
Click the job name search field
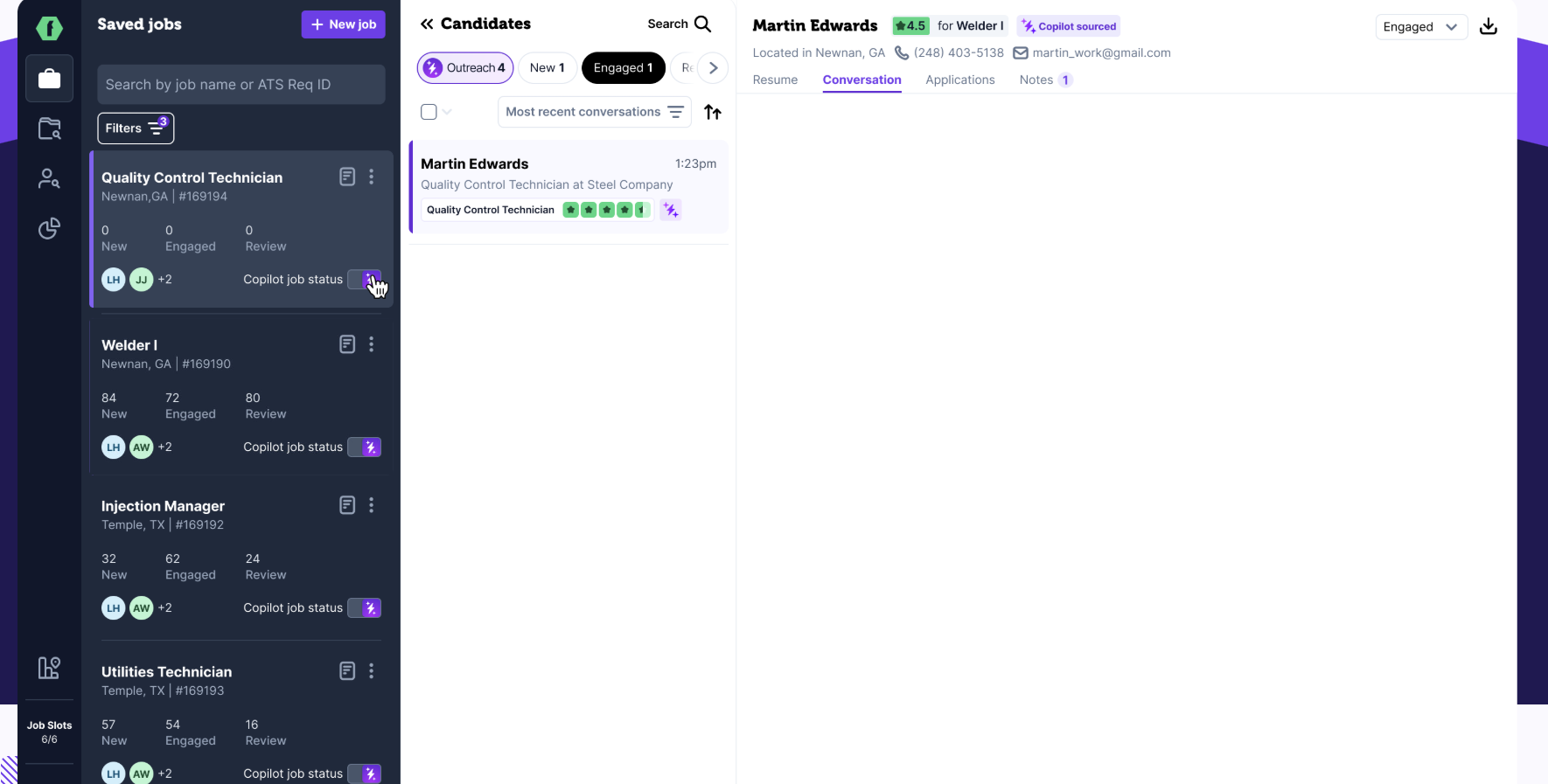click(241, 85)
